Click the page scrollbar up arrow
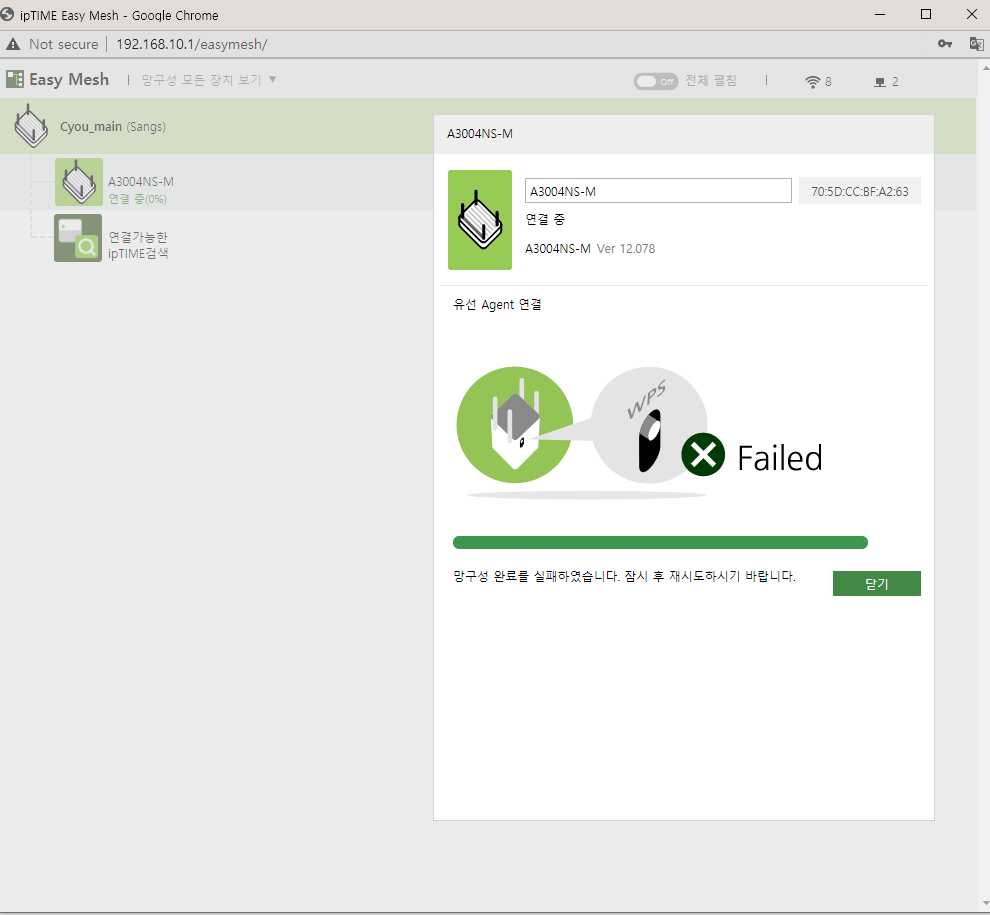Viewport: 990px width, 915px height. coord(984,66)
